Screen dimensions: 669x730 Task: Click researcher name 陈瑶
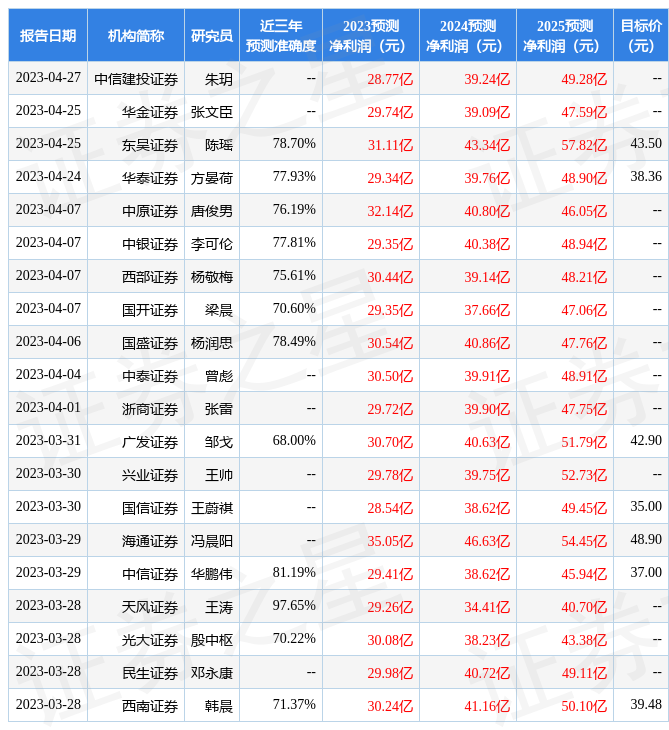pos(219,145)
